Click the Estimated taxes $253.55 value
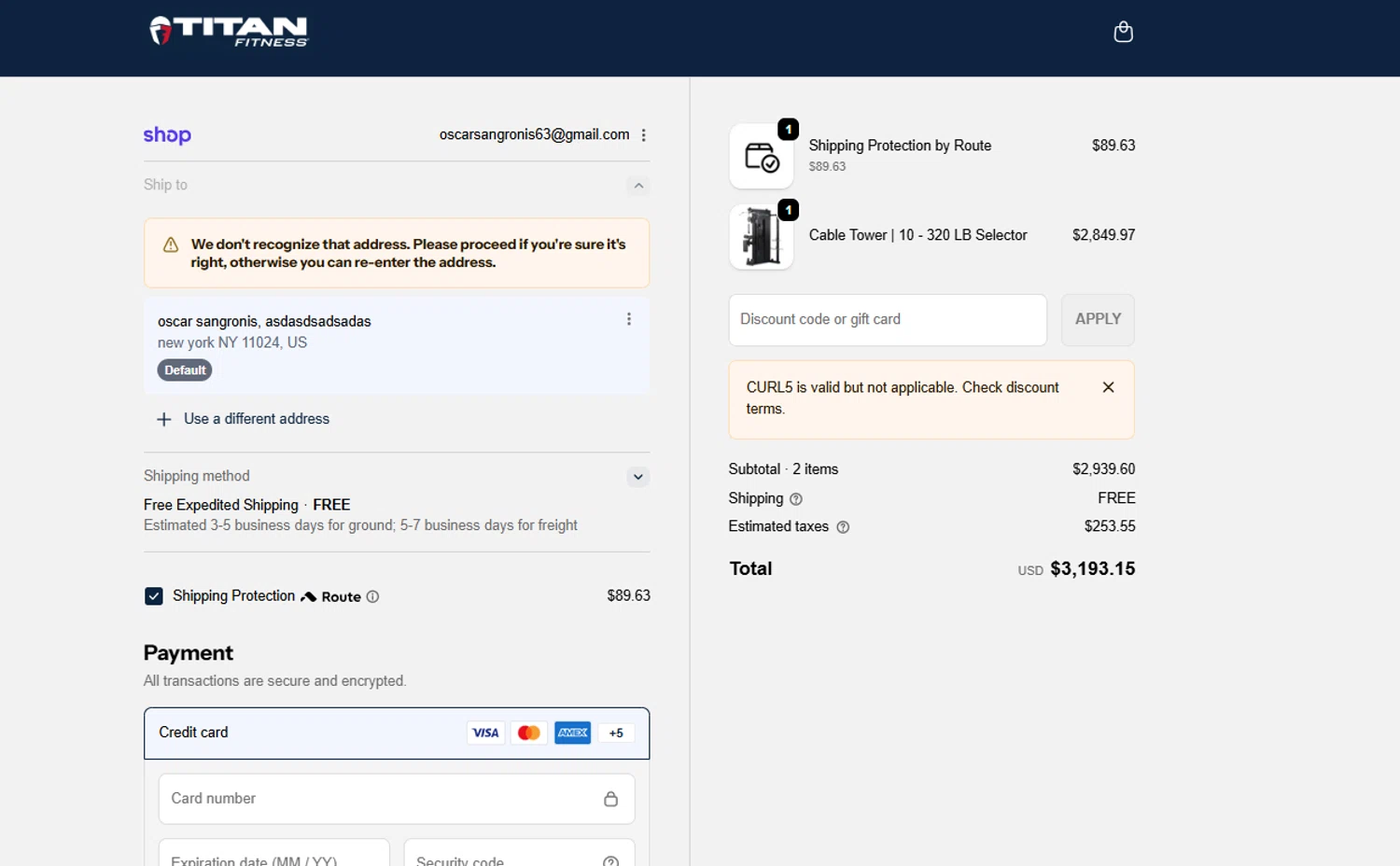Image resolution: width=1400 pixels, height=866 pixels. (x=1110, y=526)
